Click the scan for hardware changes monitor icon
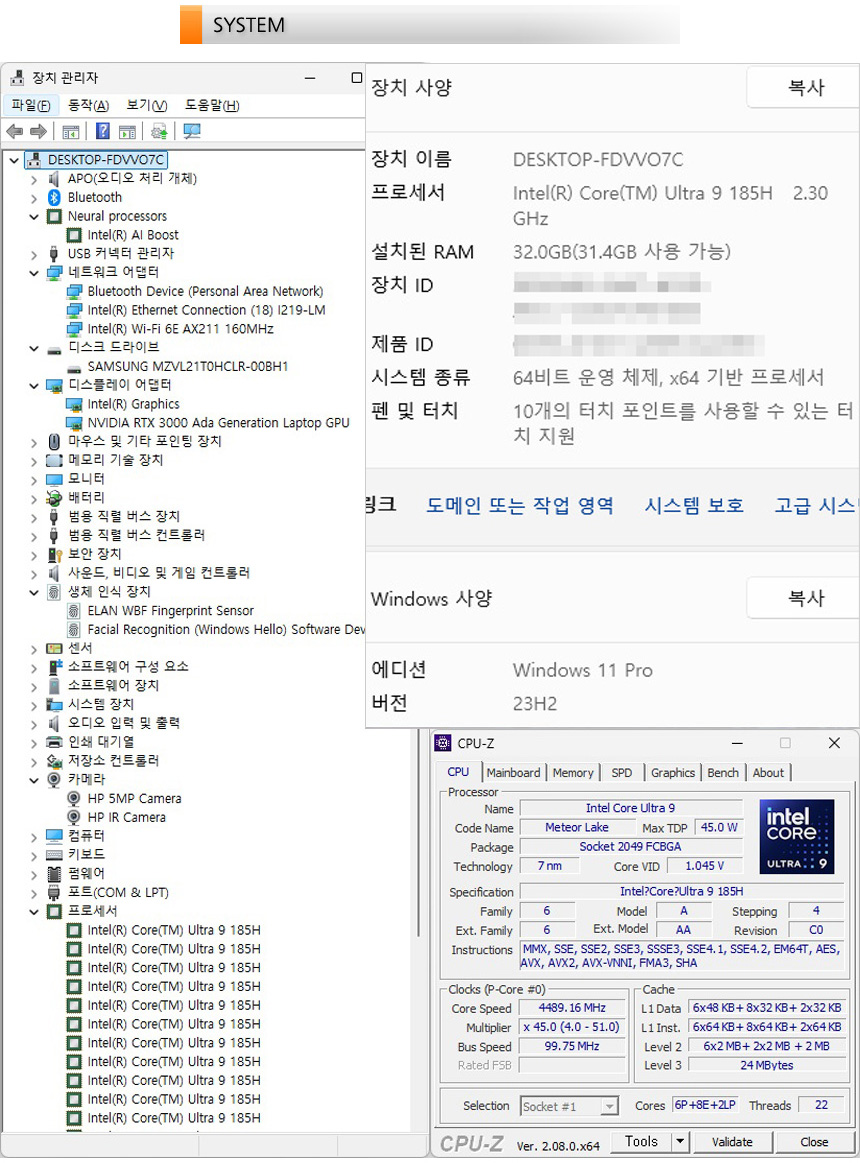The image size is (860, 1163). coord(192,131)
